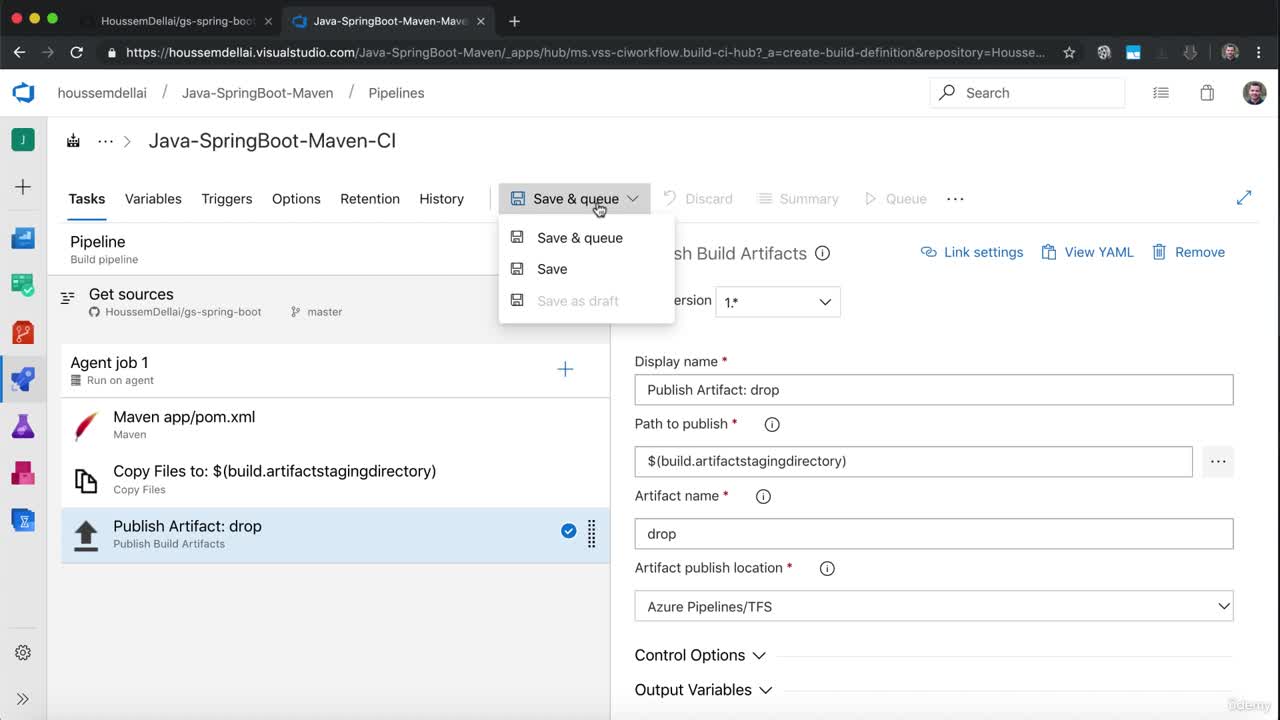This screenshot has height=720, width=1280.
Task: Click the Path to publish info icon
Action: coord(772,424)
